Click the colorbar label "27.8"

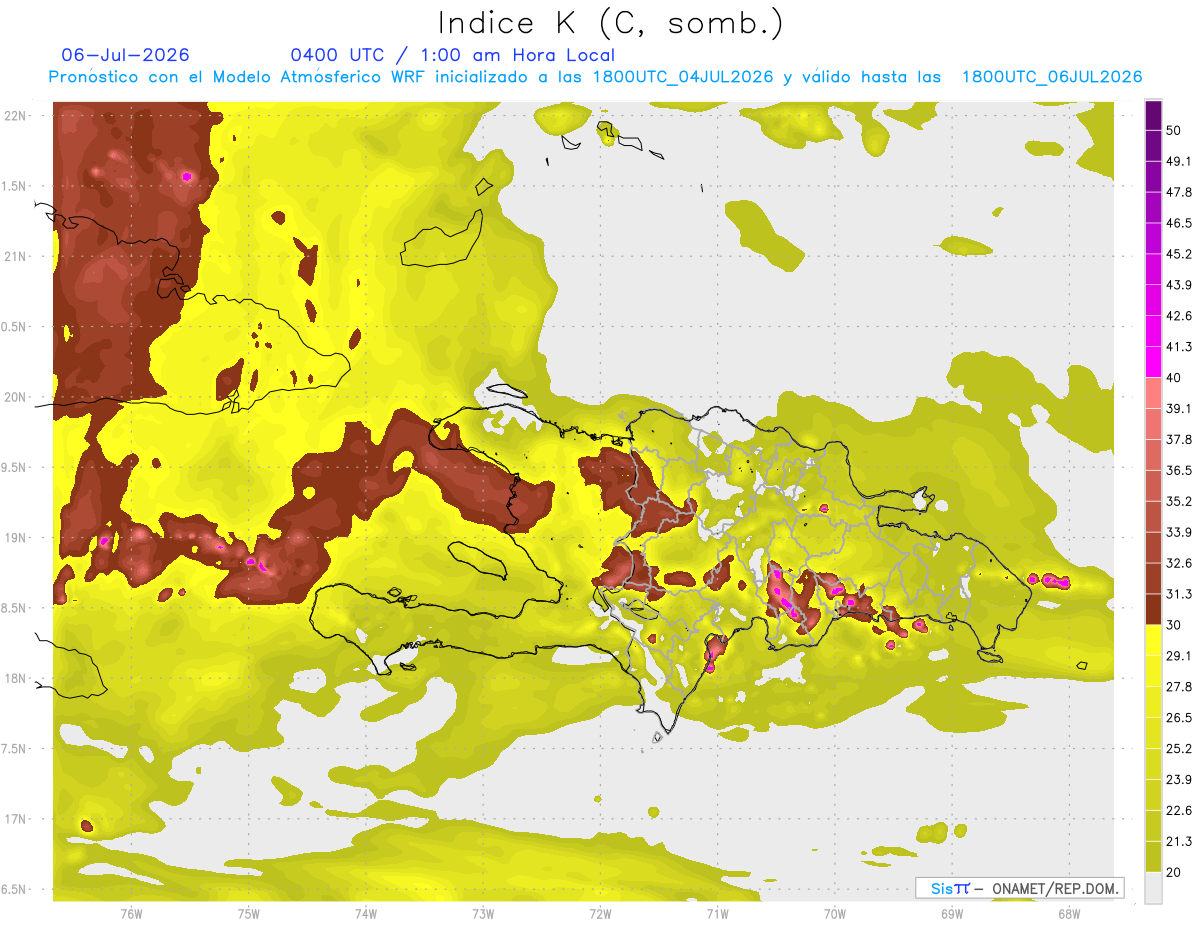(1179, 686)
